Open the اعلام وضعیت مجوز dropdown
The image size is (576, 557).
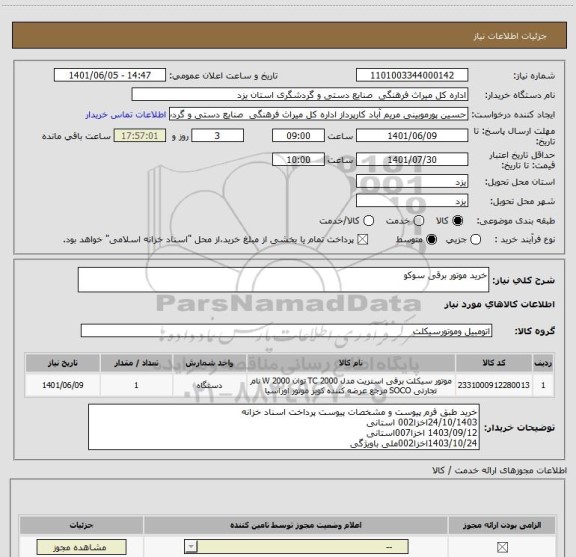coord(296,547)
